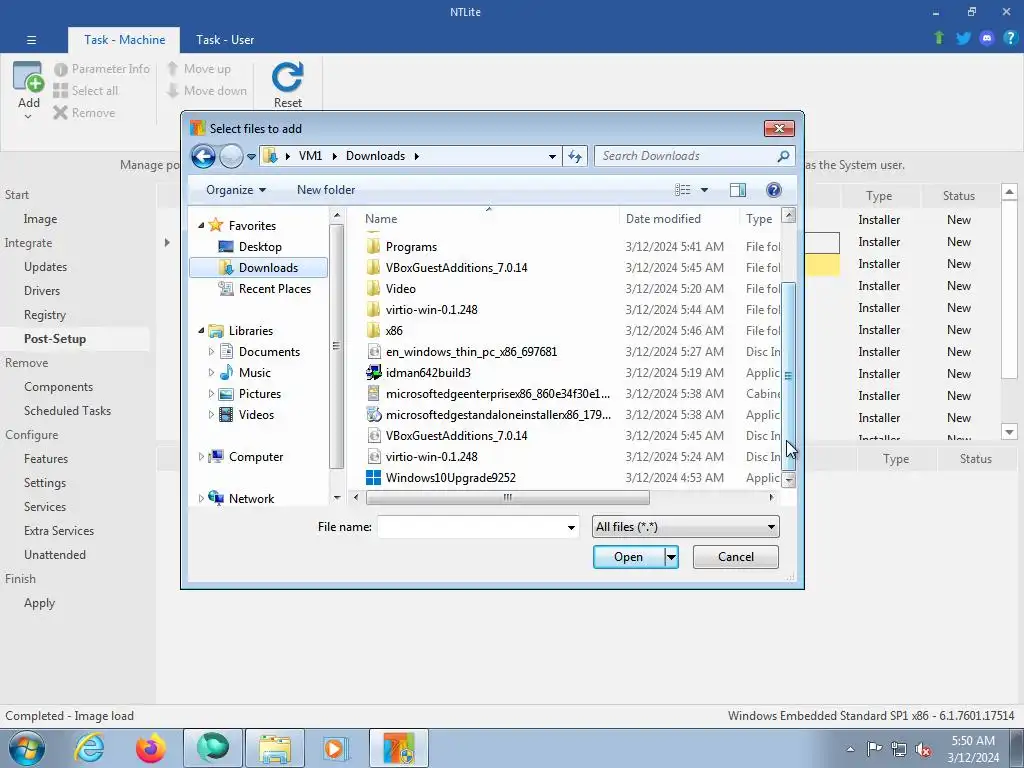Viewport: 1024px width, 768px height.
Task: Select Windows10Upgrade9252 file
Action: pyautogui.click(x=451, y=478)
